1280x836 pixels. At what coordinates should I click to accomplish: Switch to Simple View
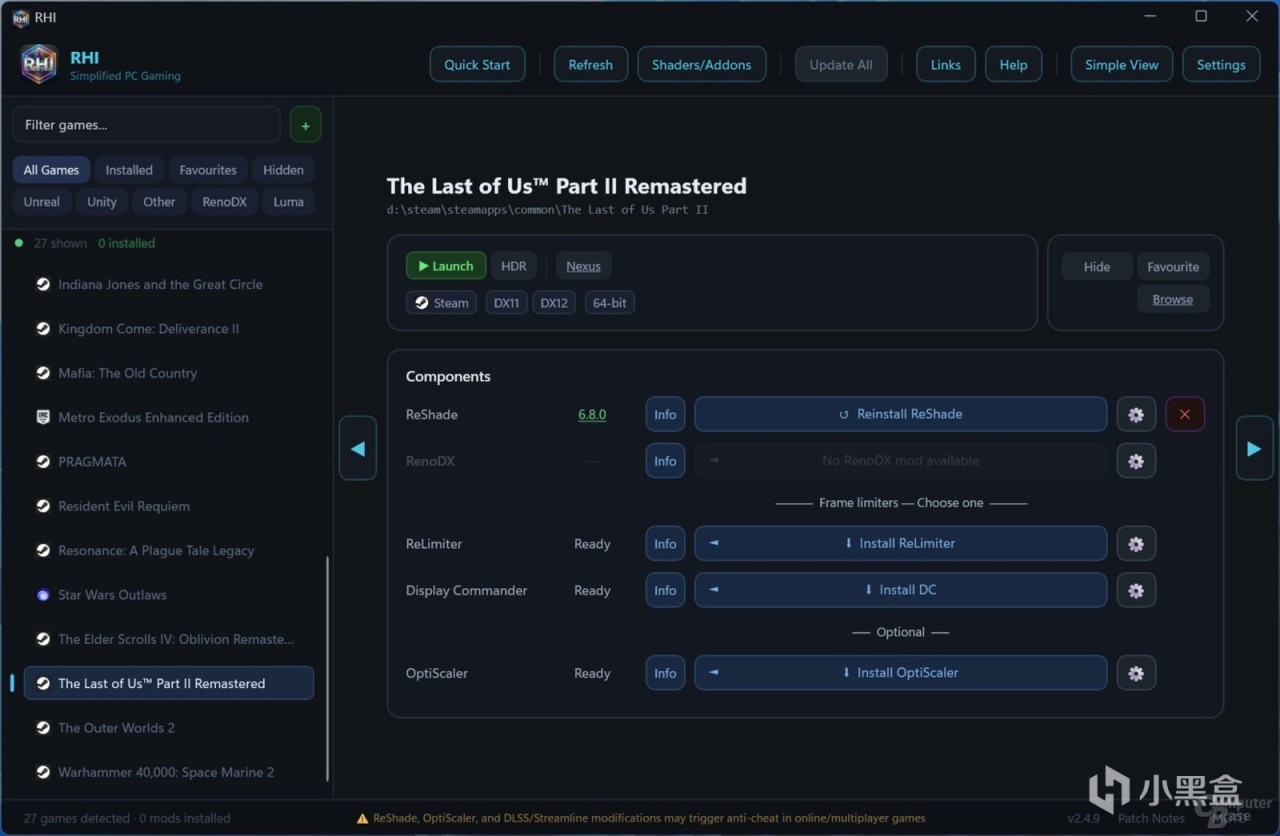coord(1122,64)
